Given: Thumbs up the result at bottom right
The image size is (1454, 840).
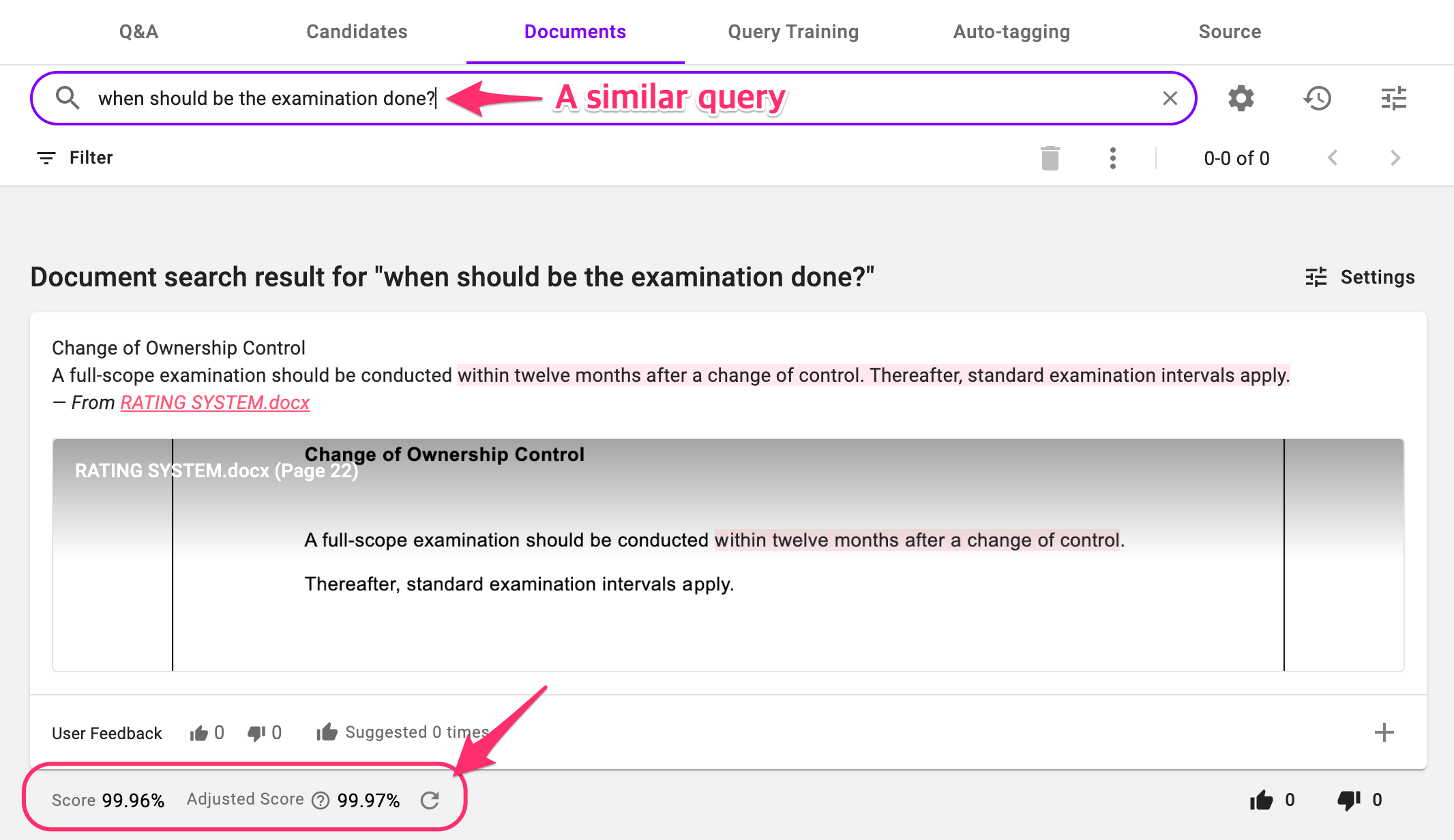Looking at the screenshot, I should pyautogui.click(x=1262, y=800).
